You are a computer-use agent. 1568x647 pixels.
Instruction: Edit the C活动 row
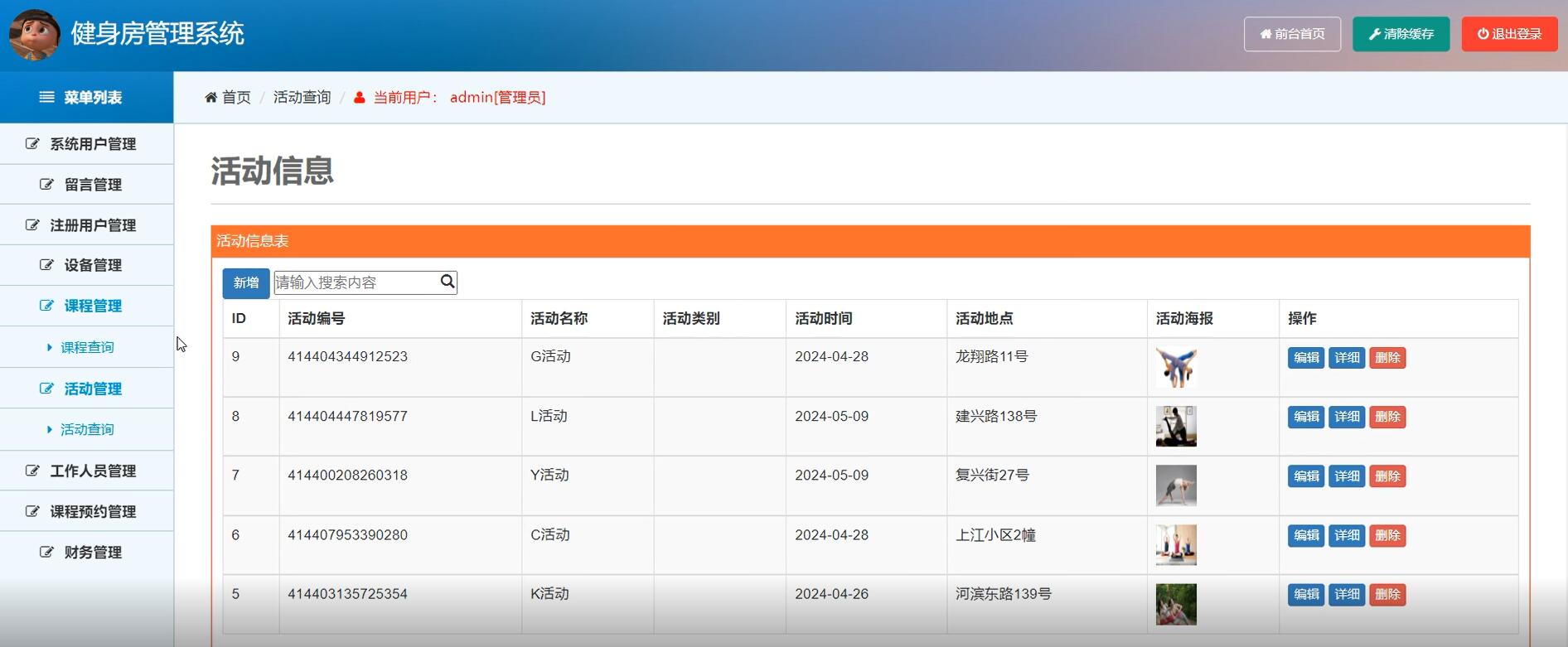point(1306,535)
